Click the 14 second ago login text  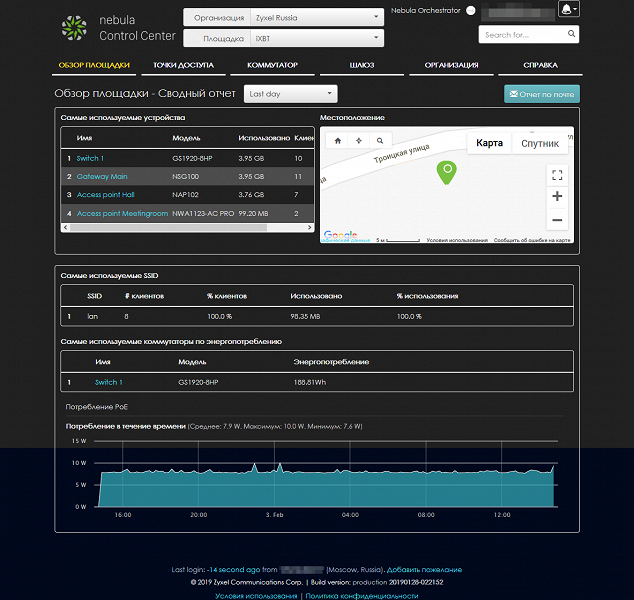click(235, 570)
